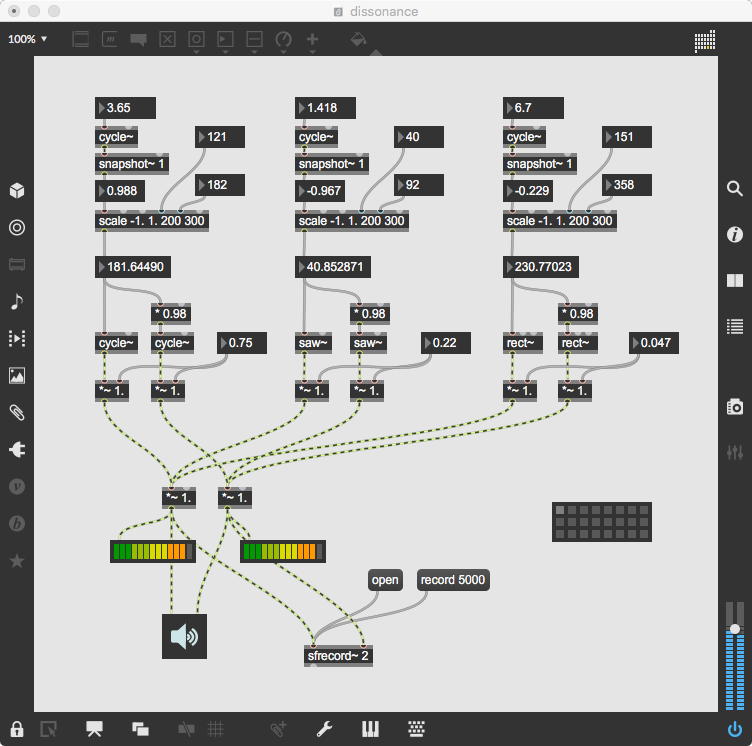Select the 230.77023 number box
This screenshot has height=746, width=752.
tap(541, 267)
